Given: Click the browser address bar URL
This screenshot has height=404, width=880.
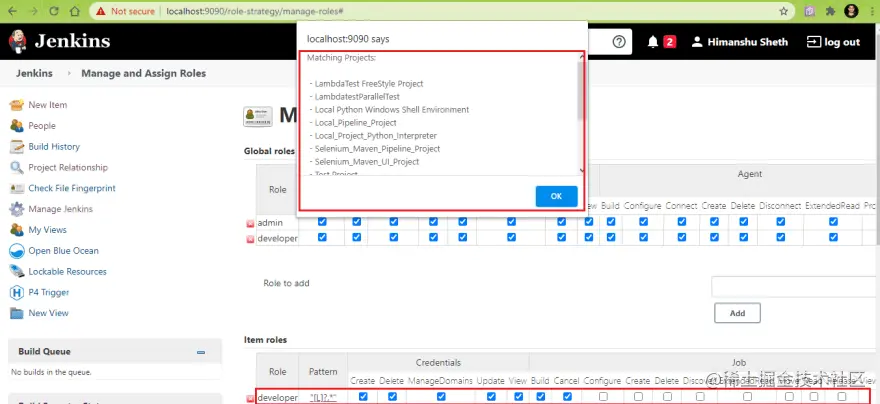Looking at the screenshot, I should pyautogui.click(x=255, y=11).
